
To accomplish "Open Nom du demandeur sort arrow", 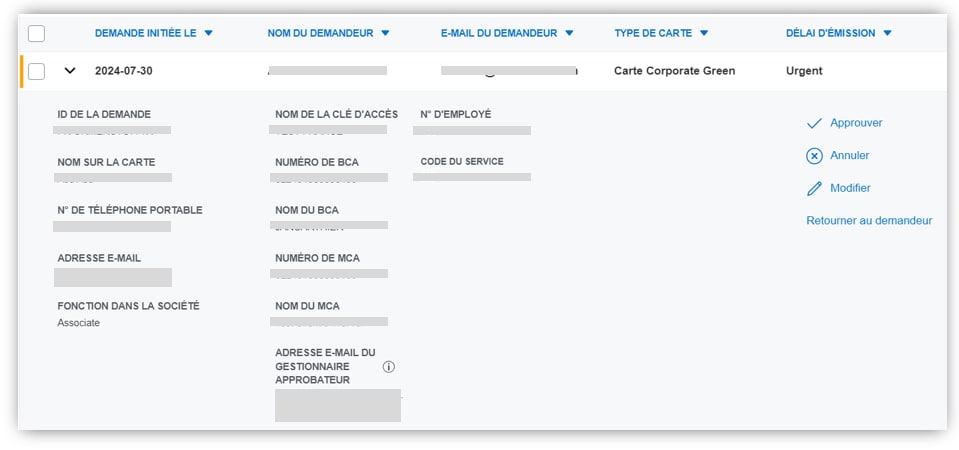I will pyautogui.click(x=385, y=33).
